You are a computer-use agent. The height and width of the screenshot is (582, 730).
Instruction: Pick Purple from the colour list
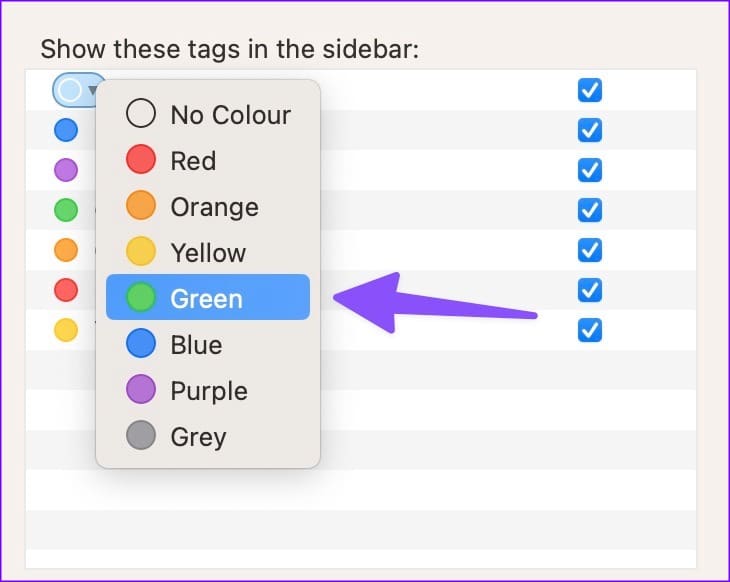tap(208, 389)
